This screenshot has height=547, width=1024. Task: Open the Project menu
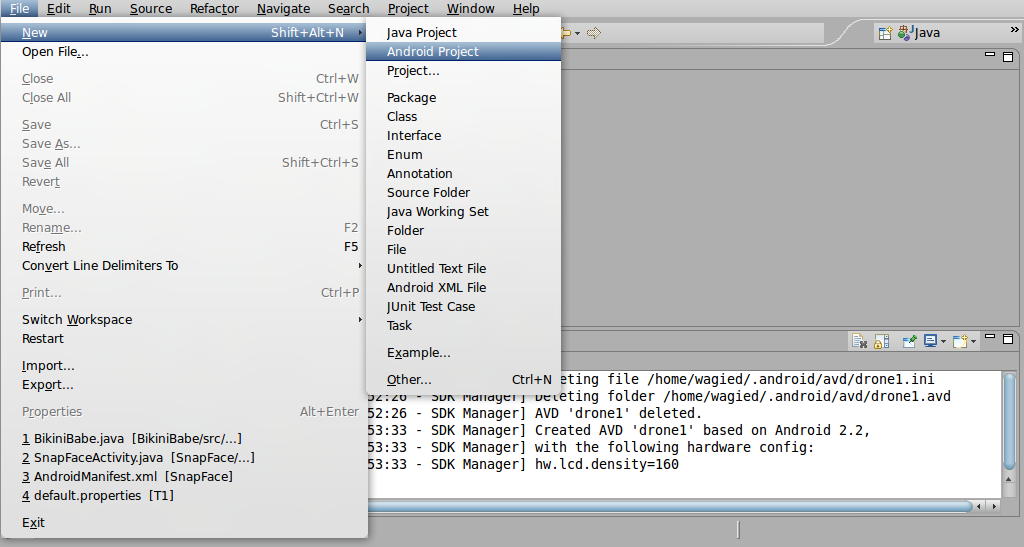(x=408, y=8)
